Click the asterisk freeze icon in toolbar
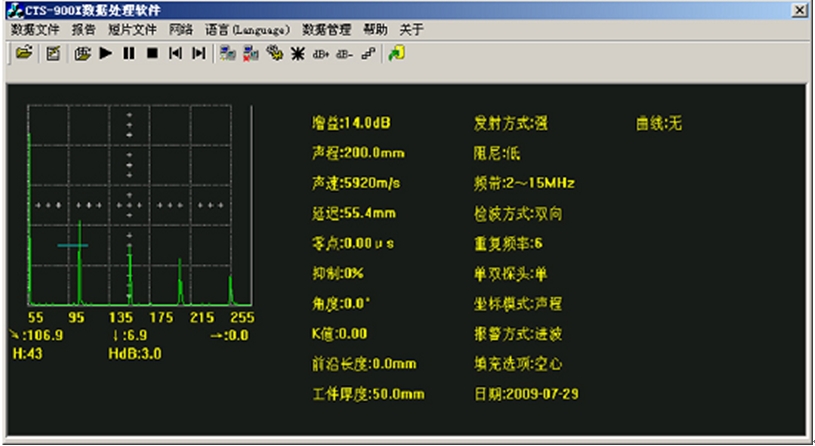 point(297,54)
